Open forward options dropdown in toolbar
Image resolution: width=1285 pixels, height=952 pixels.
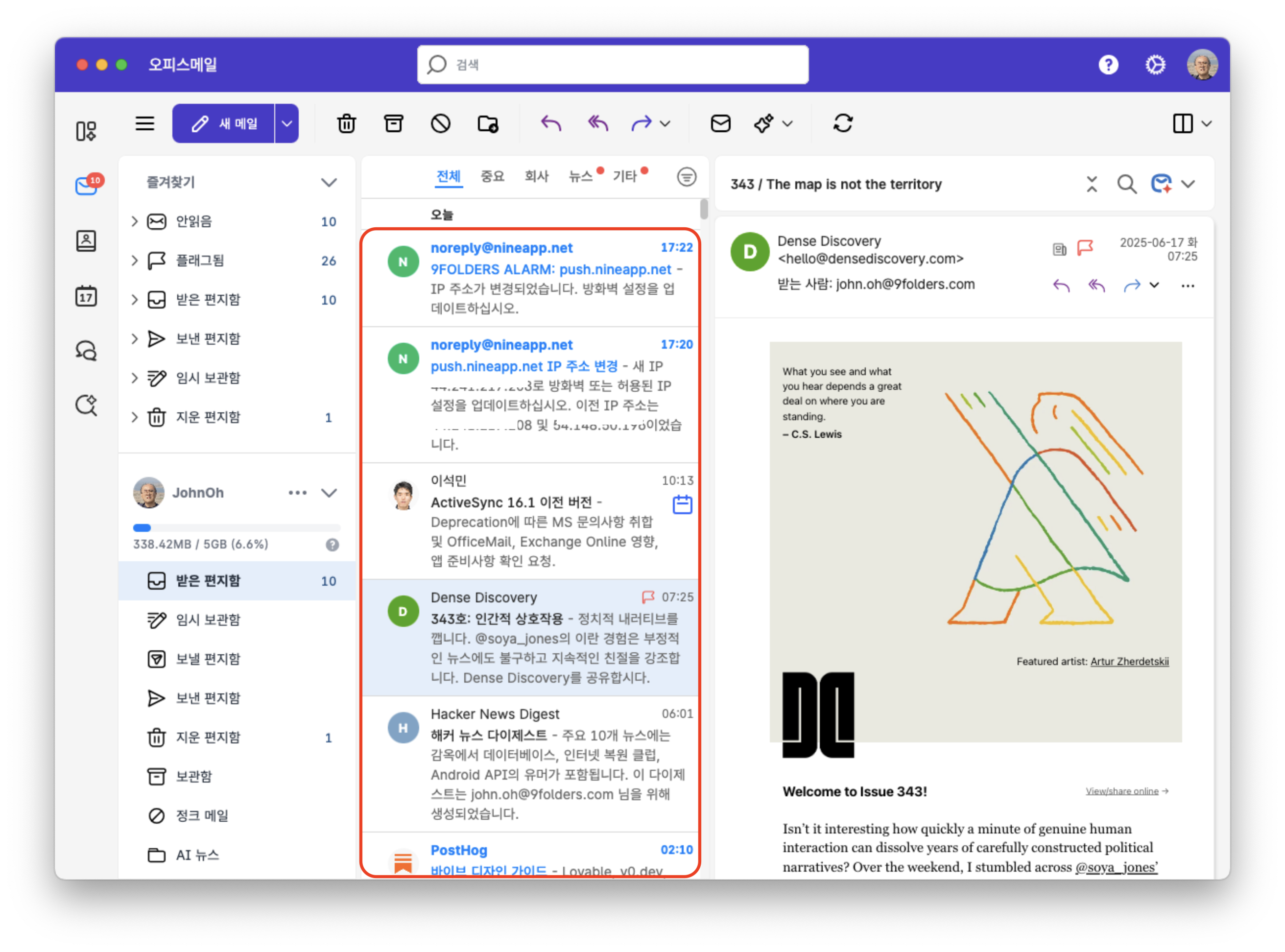coord(665,123)
